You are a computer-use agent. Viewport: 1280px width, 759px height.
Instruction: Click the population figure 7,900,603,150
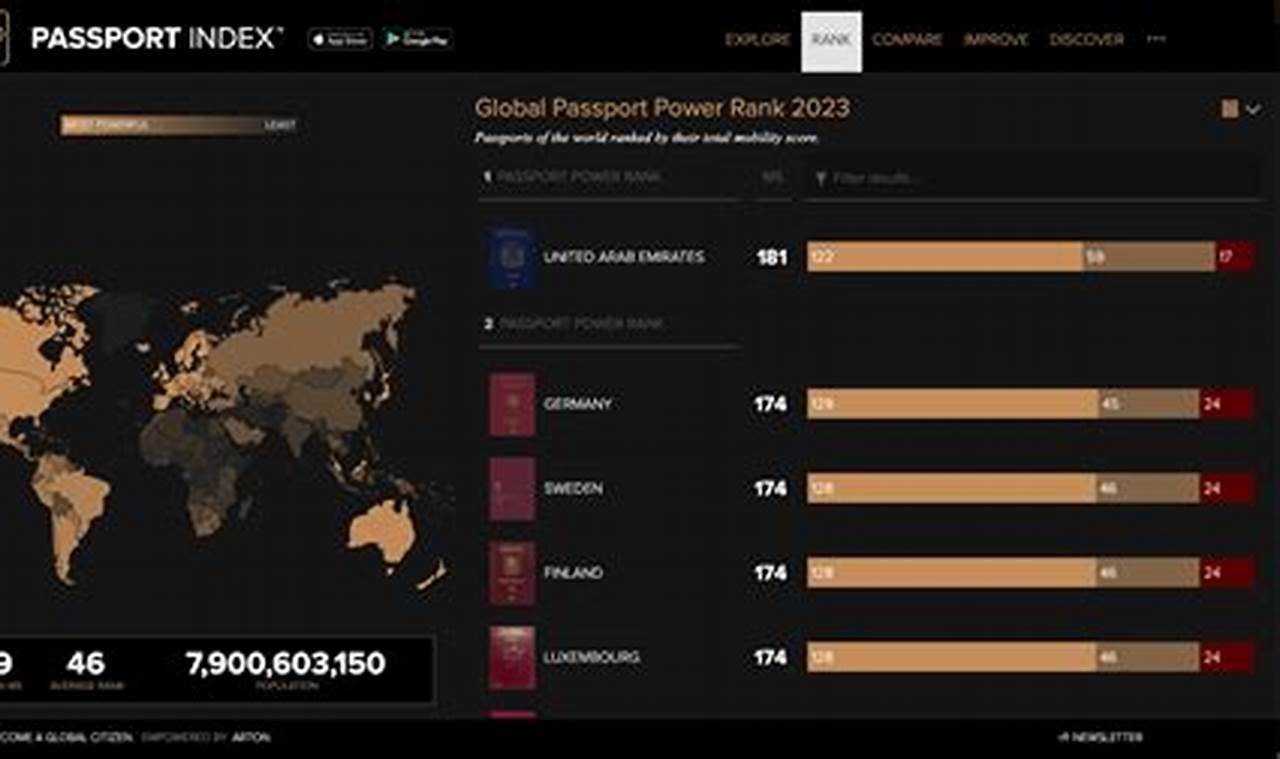[285, 664]
